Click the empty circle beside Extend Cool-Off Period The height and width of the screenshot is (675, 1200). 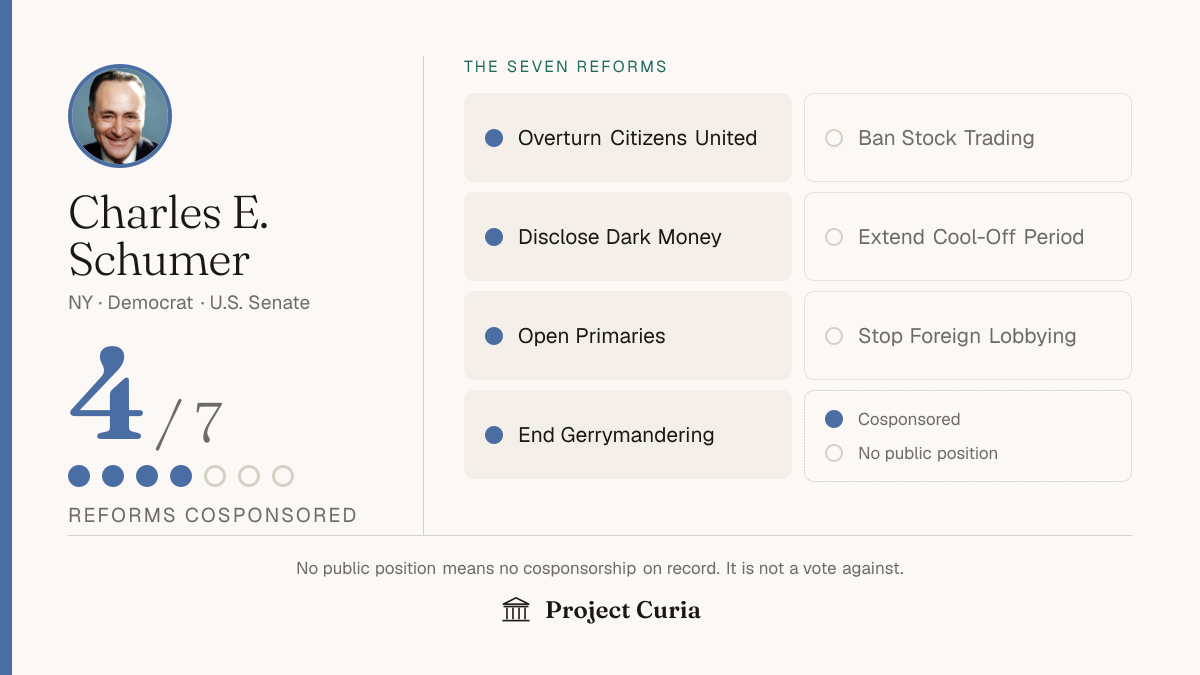[834, 237]
